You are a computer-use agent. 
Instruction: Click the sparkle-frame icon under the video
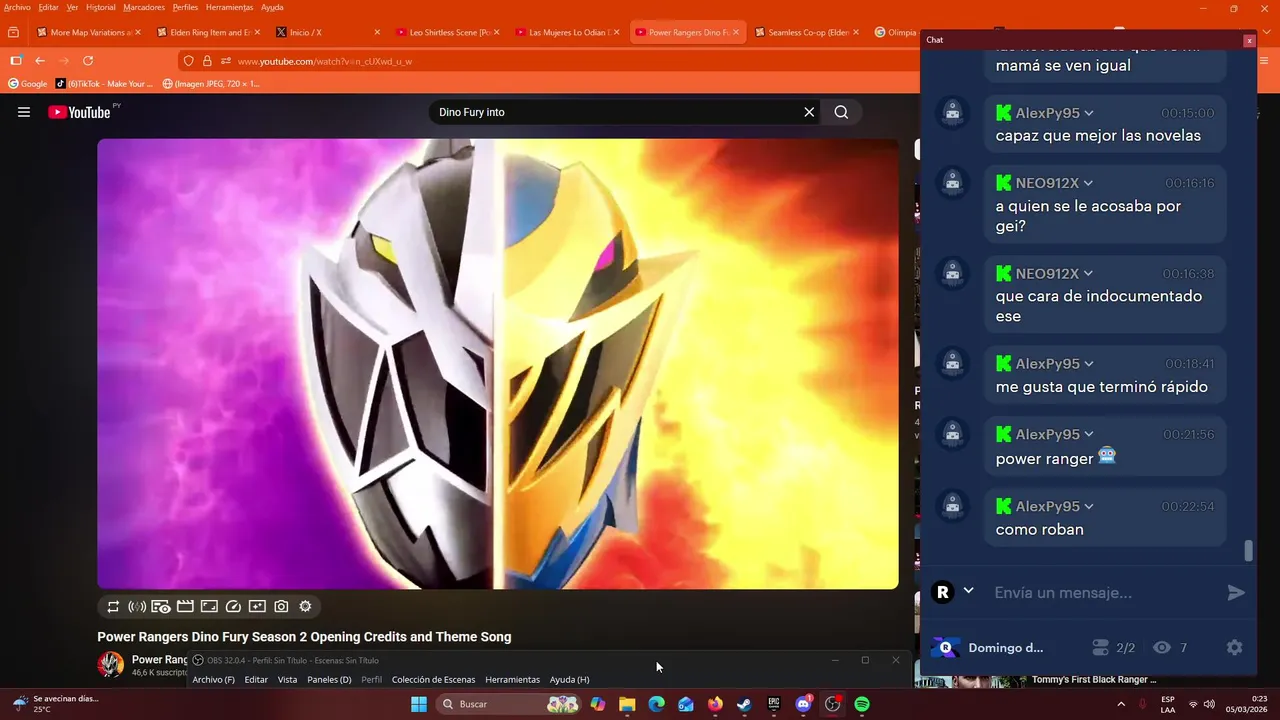[257, 606]
